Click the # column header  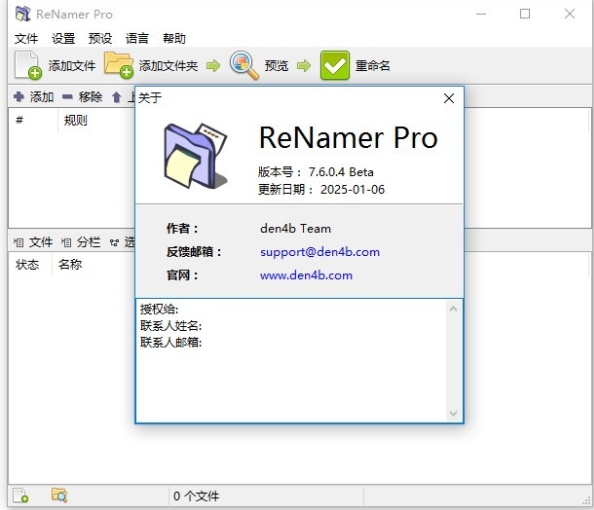pyautogui.click(x=19, y=120)
